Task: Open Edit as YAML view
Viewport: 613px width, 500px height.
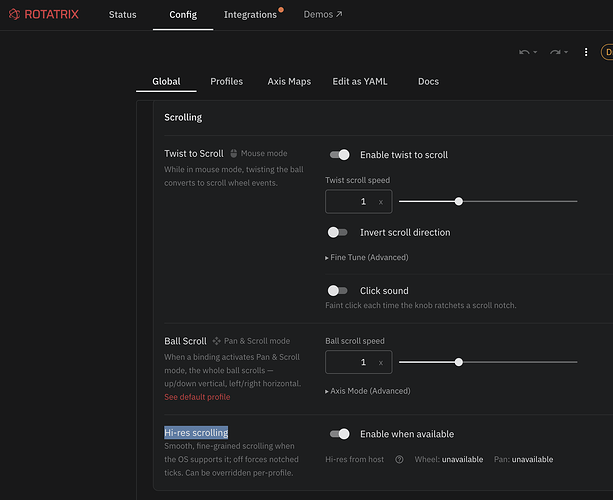Action: 360,81
